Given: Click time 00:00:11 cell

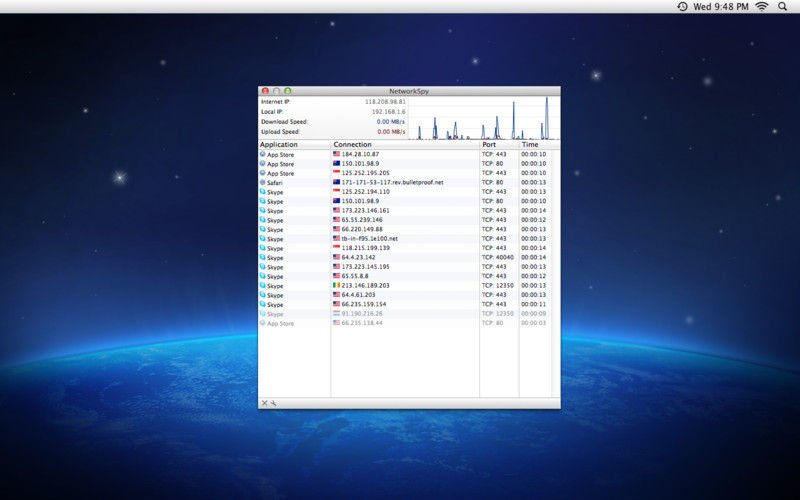Looking at the screenshot, I should [533, 304].
